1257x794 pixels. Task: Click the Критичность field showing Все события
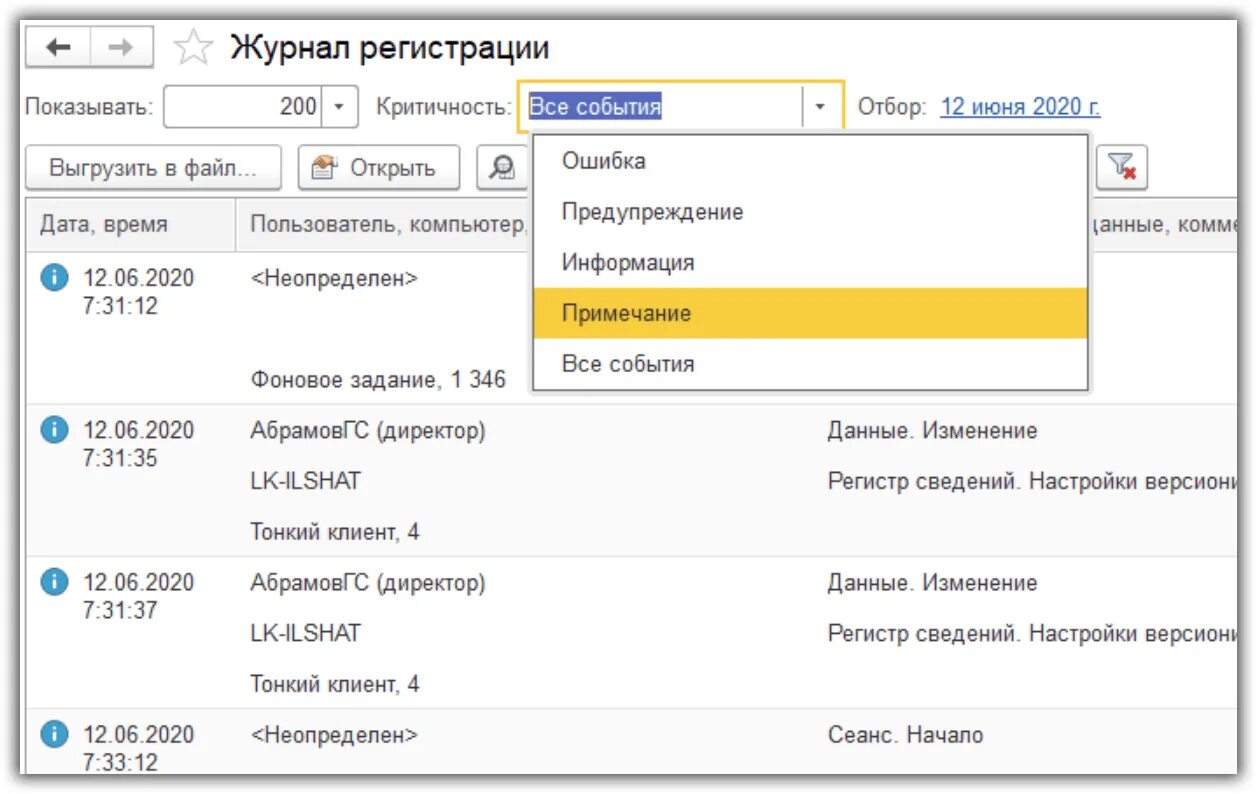pyautogui.click(x=661, y=106)
